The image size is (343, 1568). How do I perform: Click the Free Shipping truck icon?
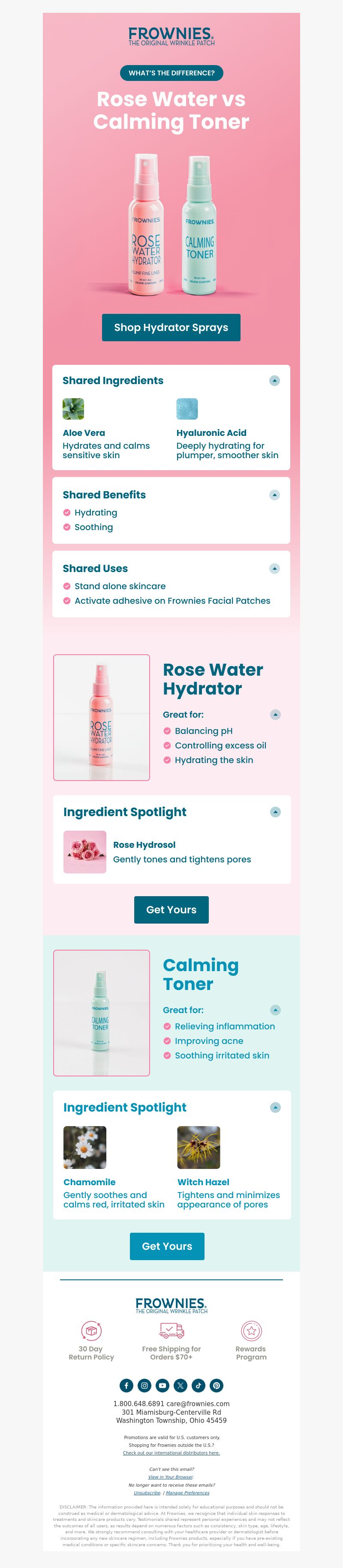pyautogui.click(x=171, y=1331)
